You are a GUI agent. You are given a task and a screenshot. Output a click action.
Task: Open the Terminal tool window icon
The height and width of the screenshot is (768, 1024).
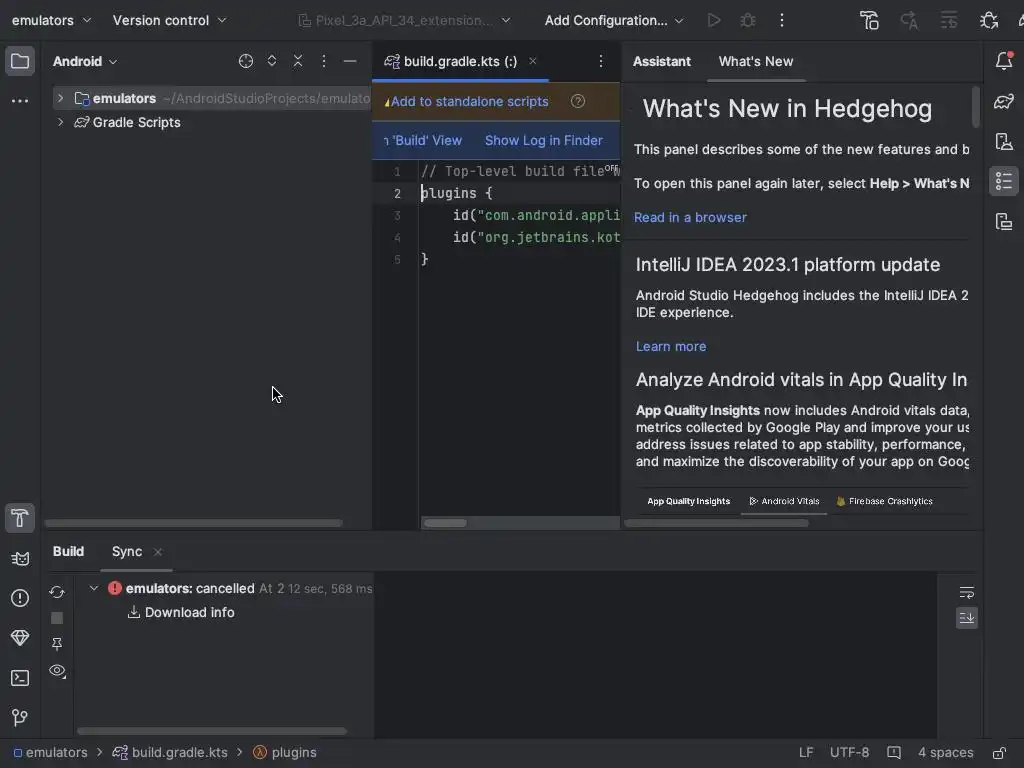click(x=20, y=679)
